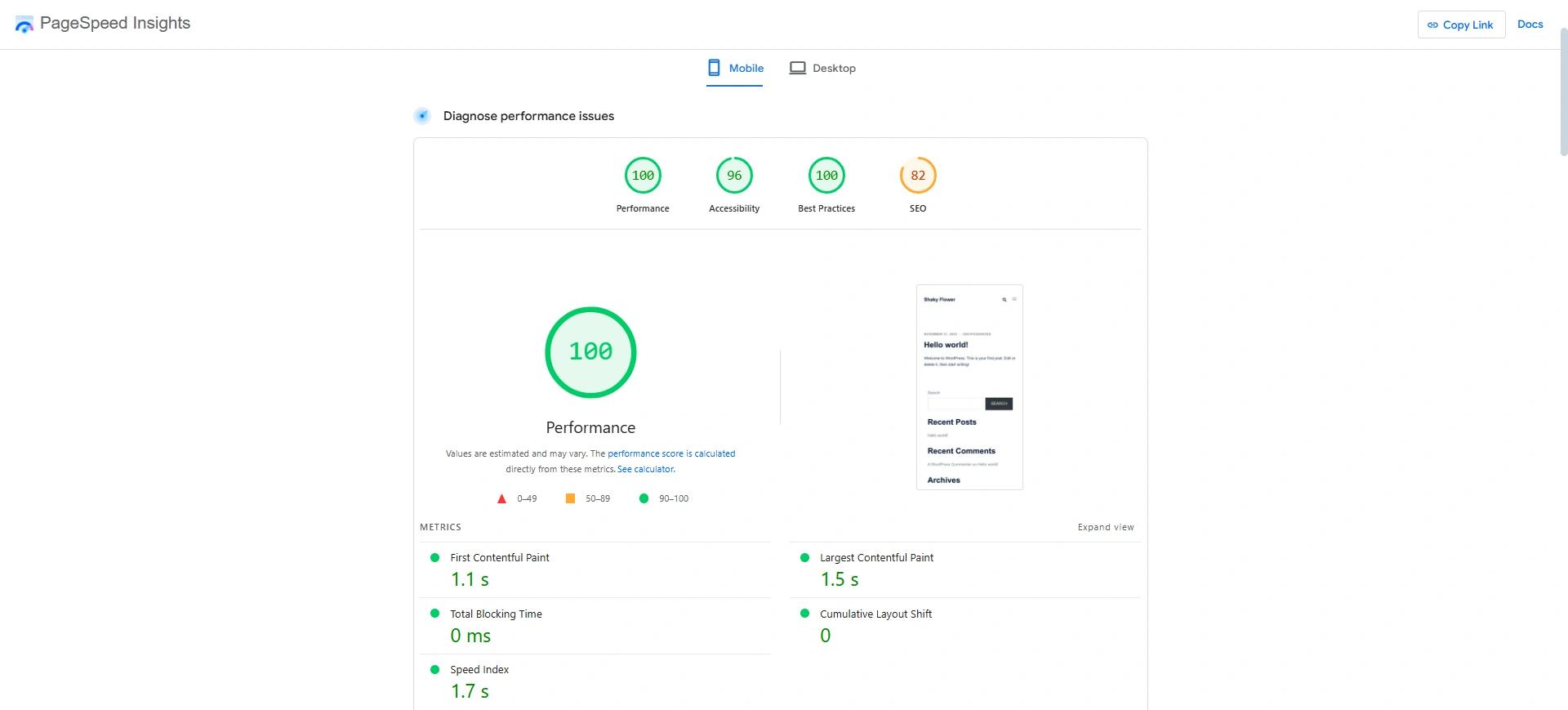The height and width of the screenshot is (710, 1568).
Task: Click the Largest Contentful Paint label
Action: (x=876, y=558)
